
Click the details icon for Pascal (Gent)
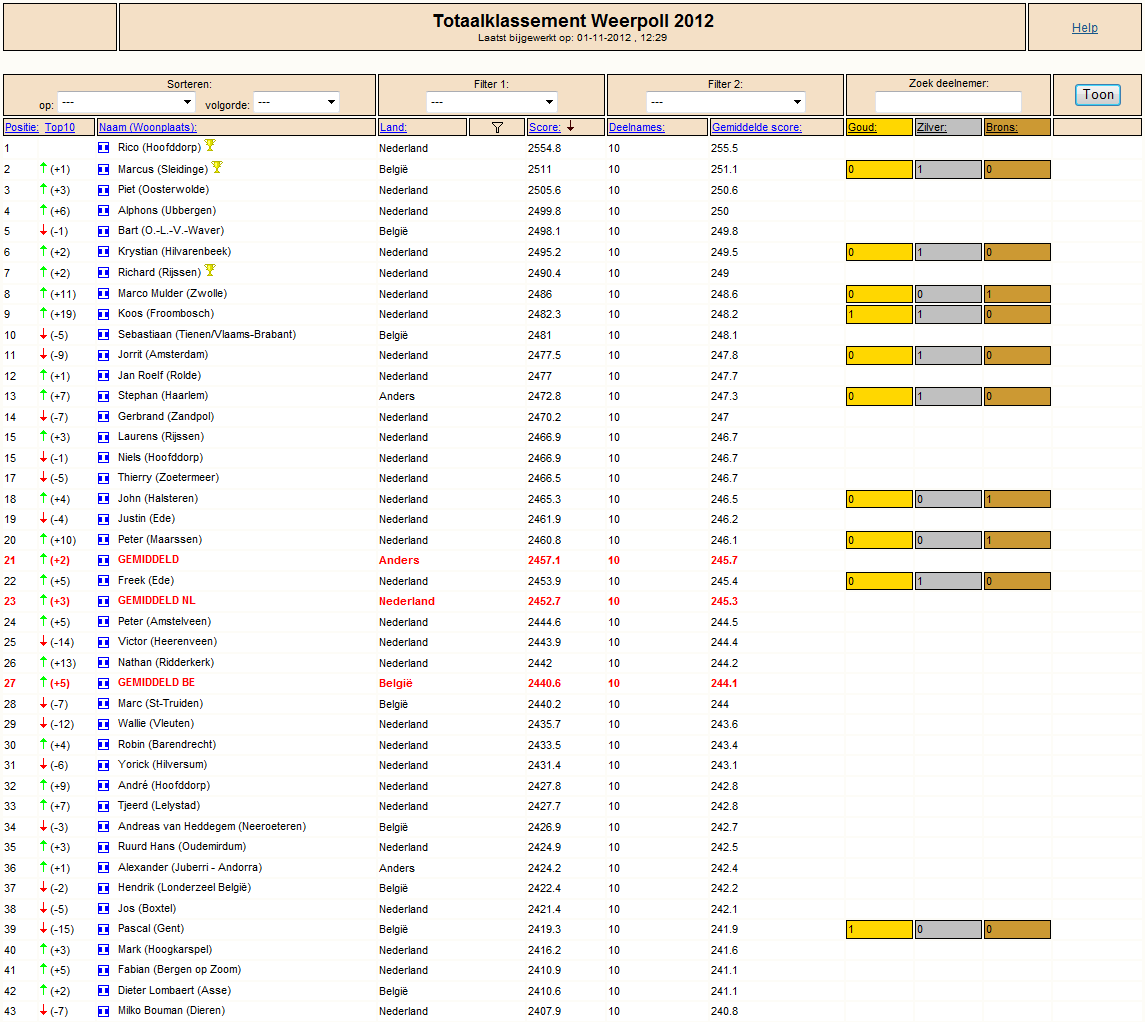tap(104, 929)
